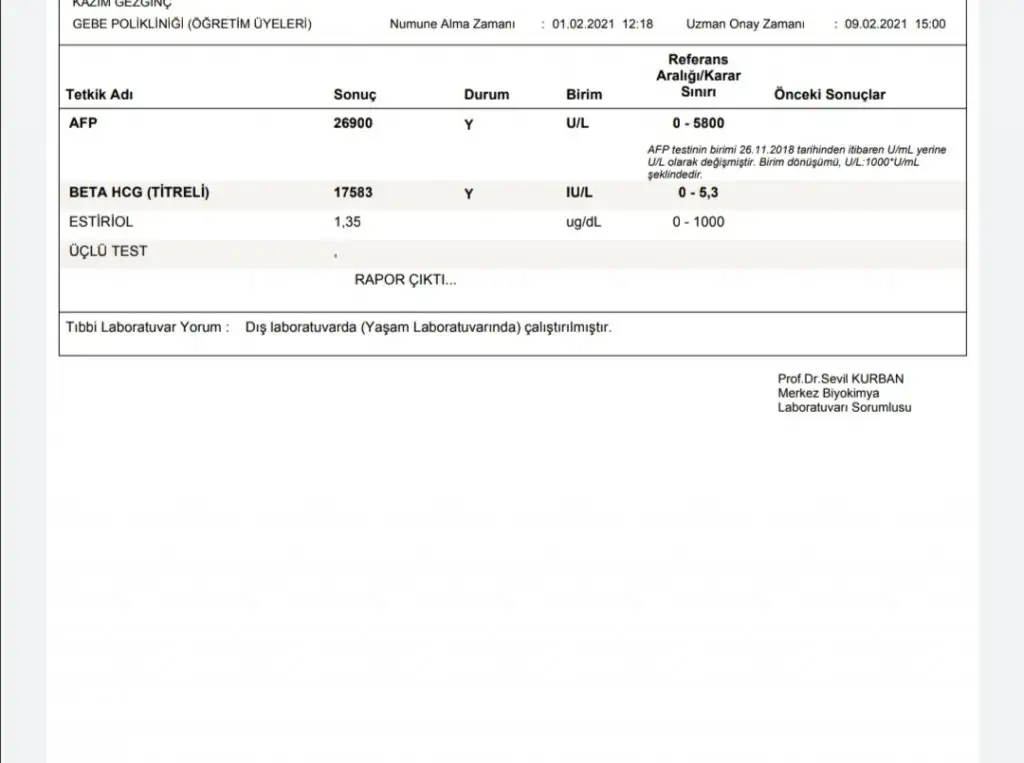Click the RAPOR ÇIKTI... text
This screenshot has width=1024, height=763.
tap(405, 280)
